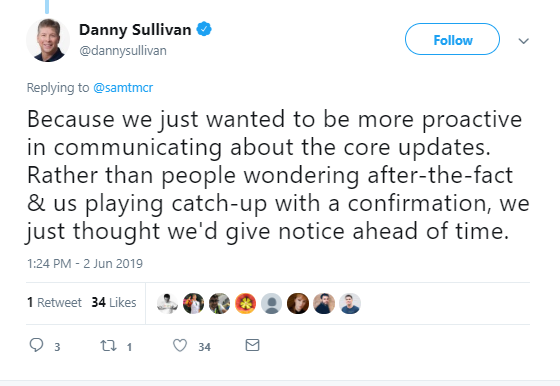Click the blue verified badge
560x386 pixels.
(204, 29)
